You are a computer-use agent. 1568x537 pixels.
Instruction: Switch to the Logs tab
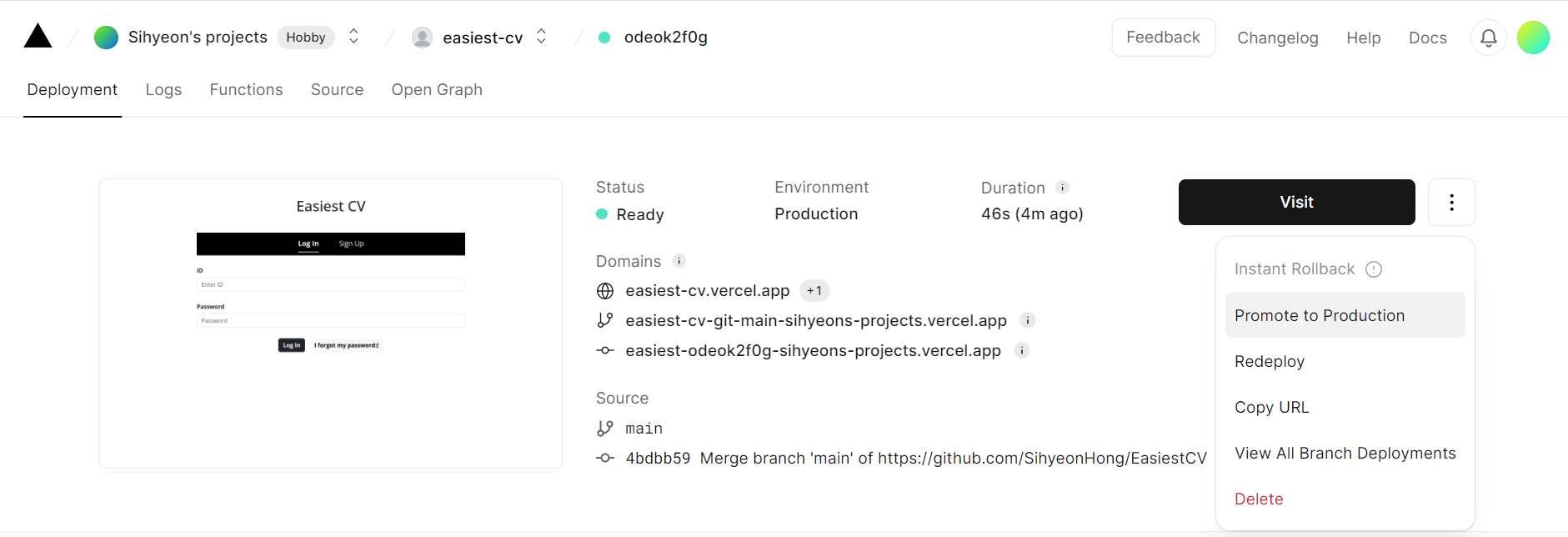tap(163, 89)
